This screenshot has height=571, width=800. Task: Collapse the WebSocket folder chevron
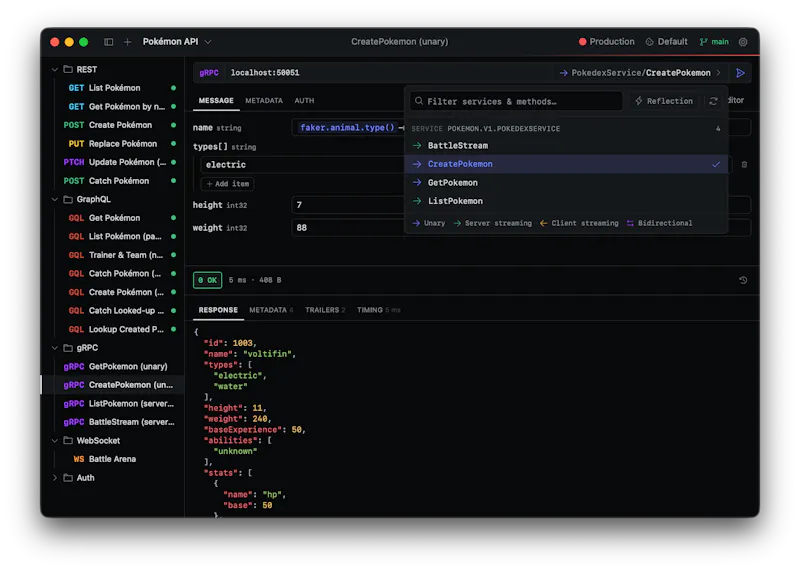pyautogui.click(x=55, y=441)
